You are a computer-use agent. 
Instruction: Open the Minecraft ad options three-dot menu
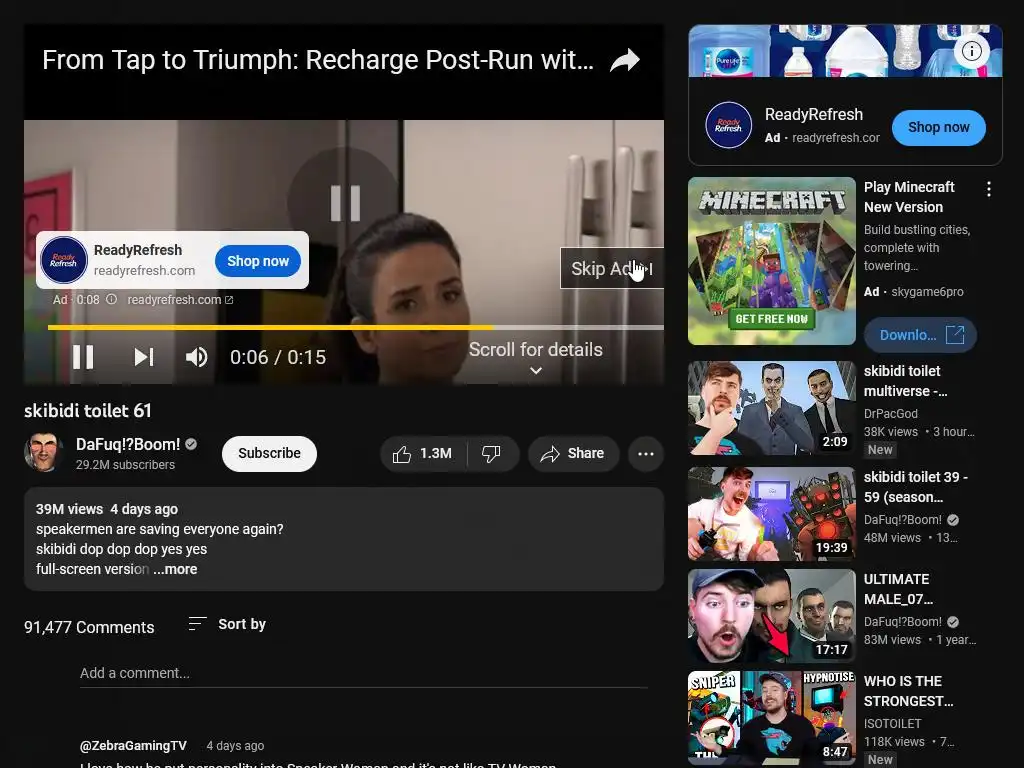tap(989, 189)
